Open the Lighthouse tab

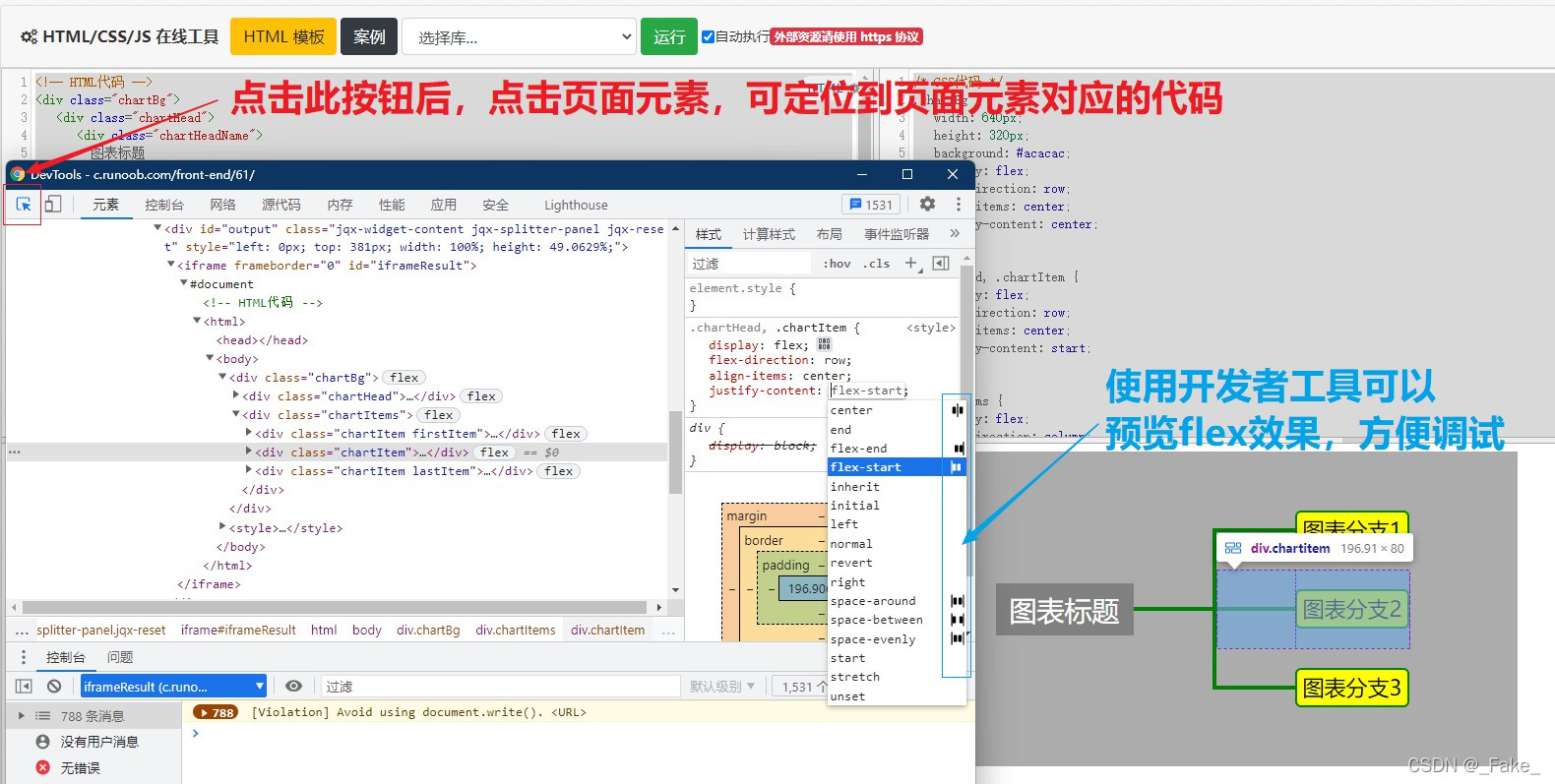576,205
